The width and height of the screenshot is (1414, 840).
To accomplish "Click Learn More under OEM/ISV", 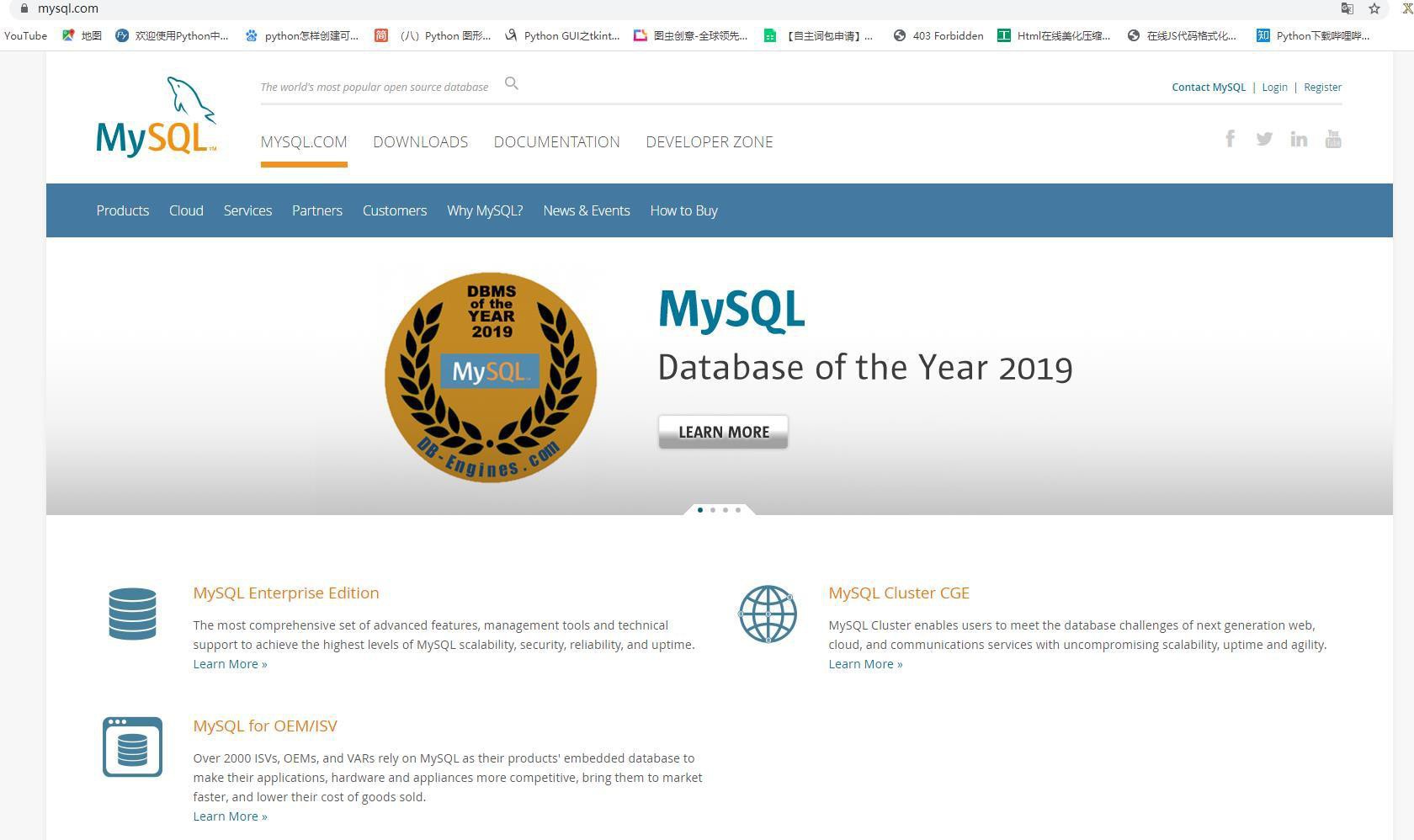I will (230, 816).
